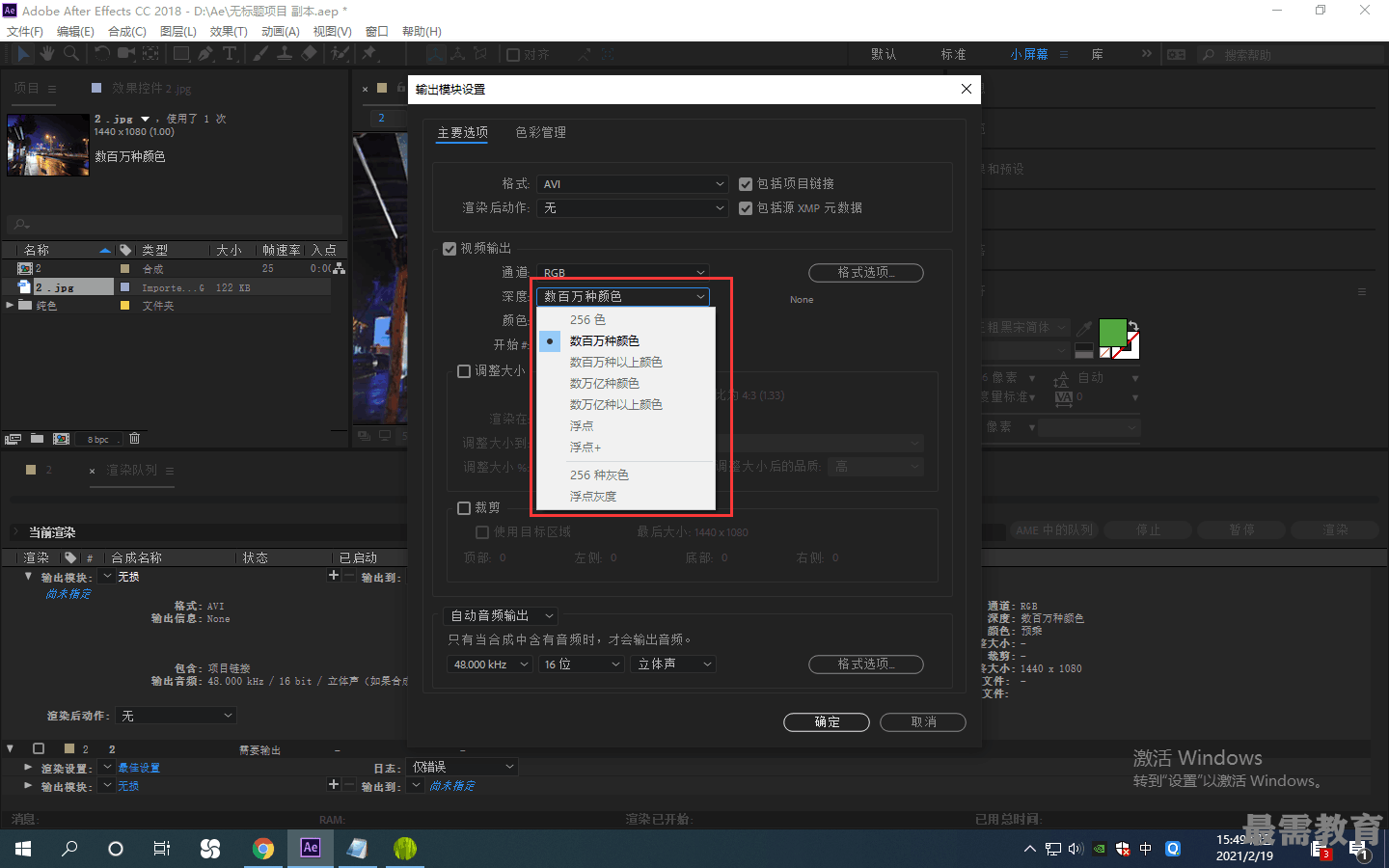Toggle render checkbox for queue item 2

click(39, 748)
